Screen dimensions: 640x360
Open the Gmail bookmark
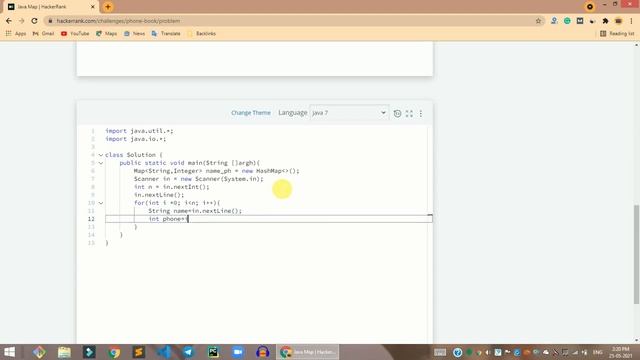(43, 33)
